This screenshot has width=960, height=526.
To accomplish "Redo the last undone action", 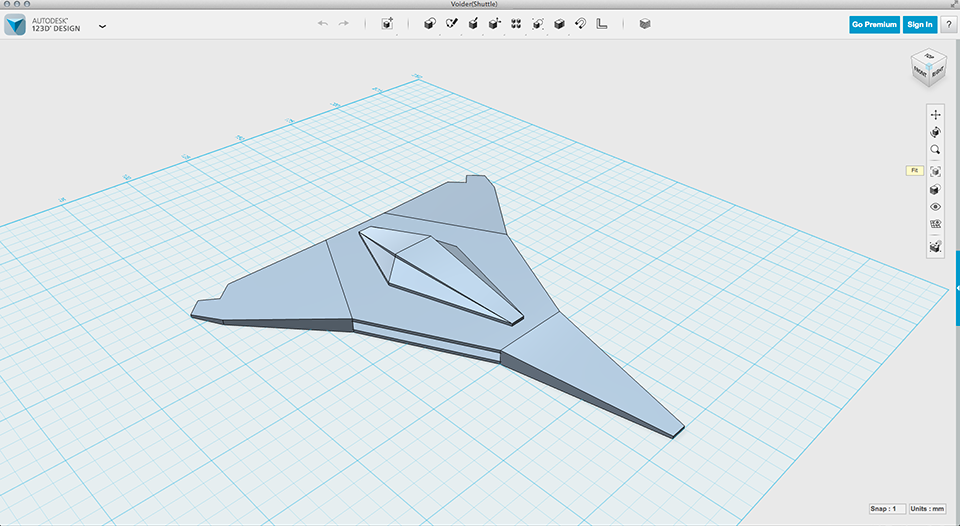I will point(344,24).
